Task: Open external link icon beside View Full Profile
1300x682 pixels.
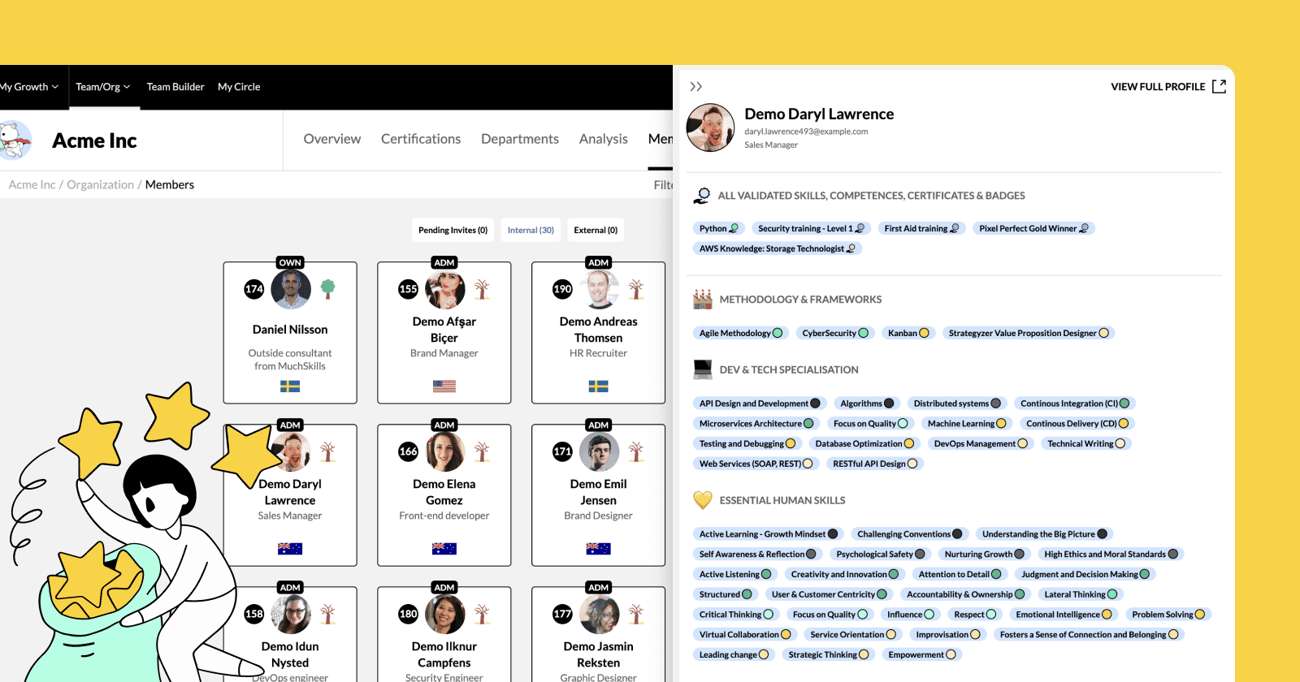Action: pyautogui.click(x=1219, y=86)
